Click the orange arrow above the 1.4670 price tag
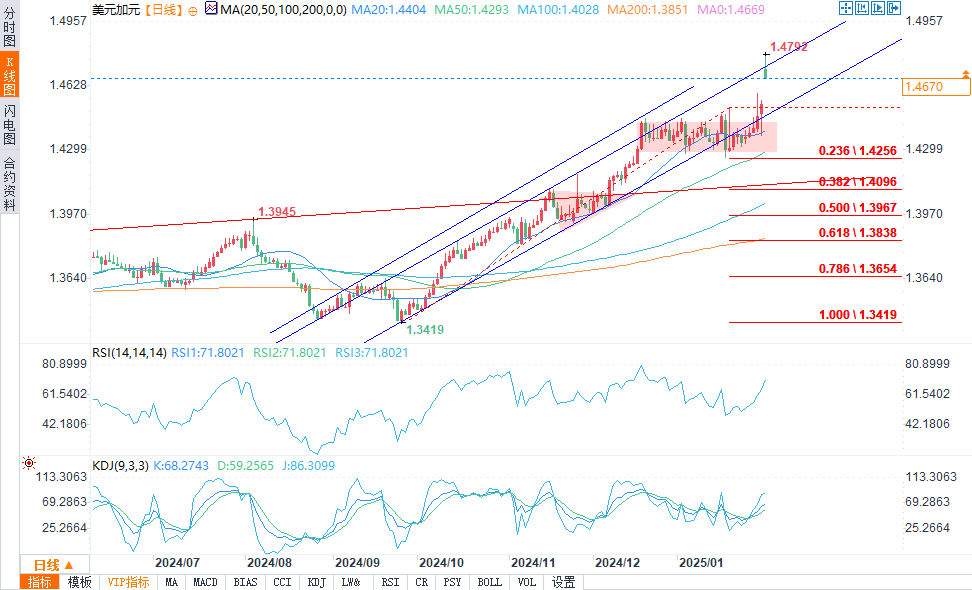This screenshot has height=590, width=972. (x=965, y=74)
